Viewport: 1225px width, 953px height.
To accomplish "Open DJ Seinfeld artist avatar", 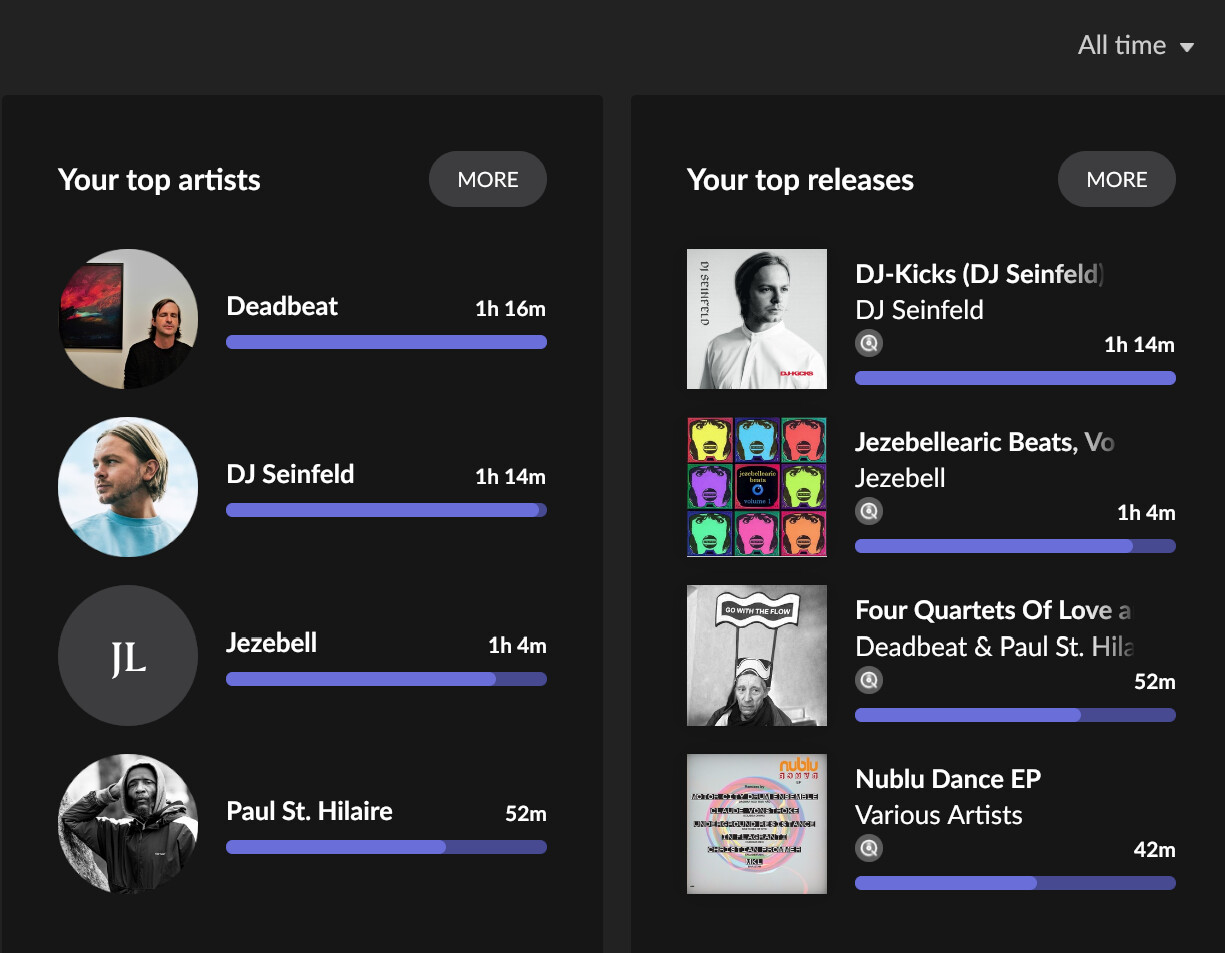I will (128, 487).
